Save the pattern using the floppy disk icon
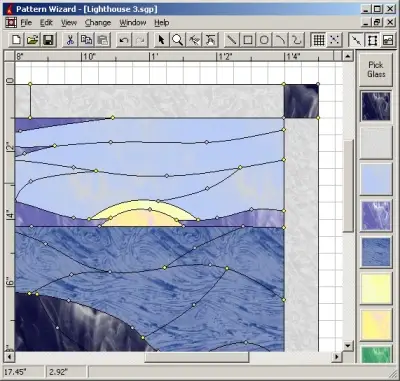Viewport: 400px width, 381px height. [x=48, y=40]
